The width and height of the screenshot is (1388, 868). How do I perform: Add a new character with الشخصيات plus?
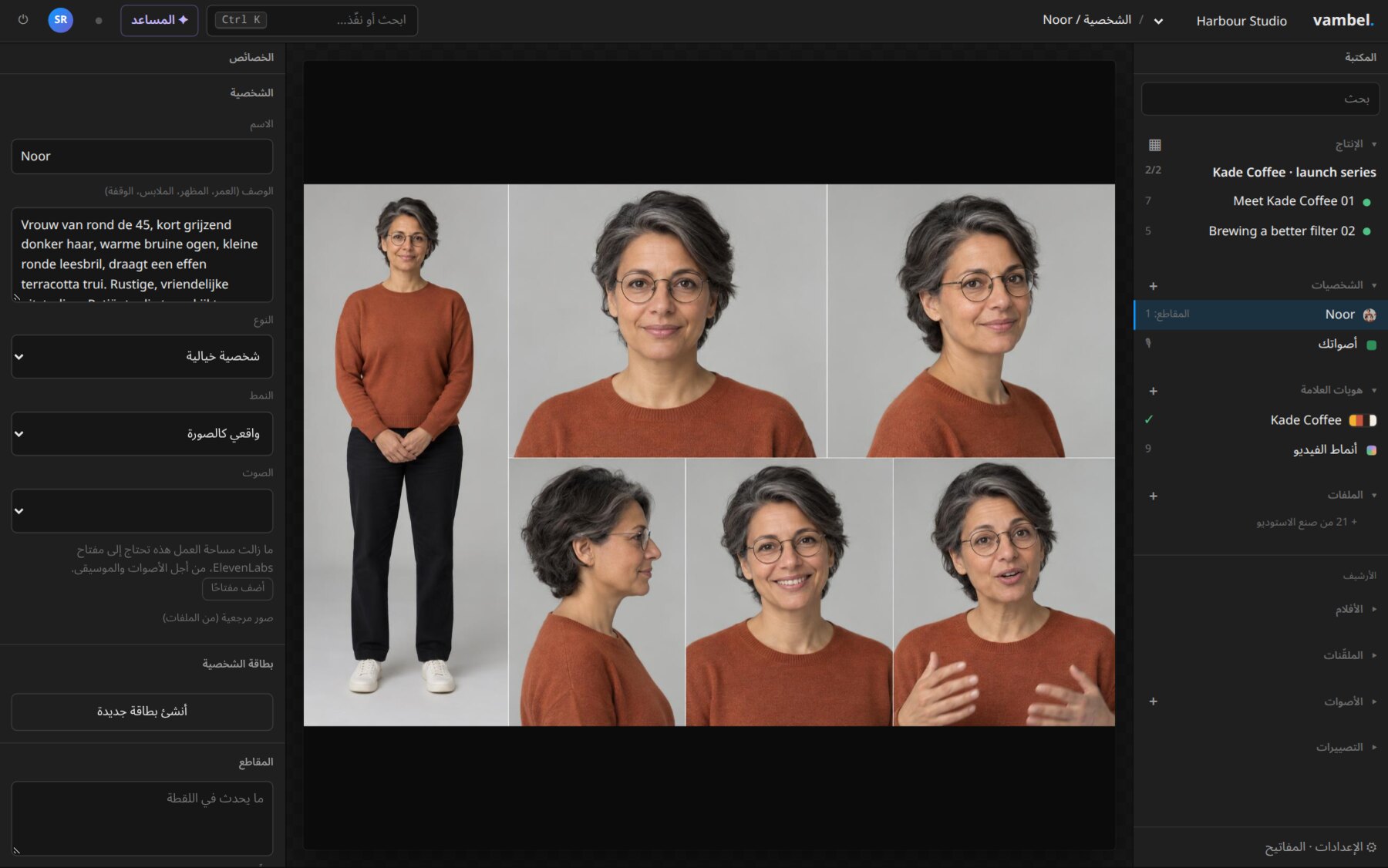[1154, 286]
